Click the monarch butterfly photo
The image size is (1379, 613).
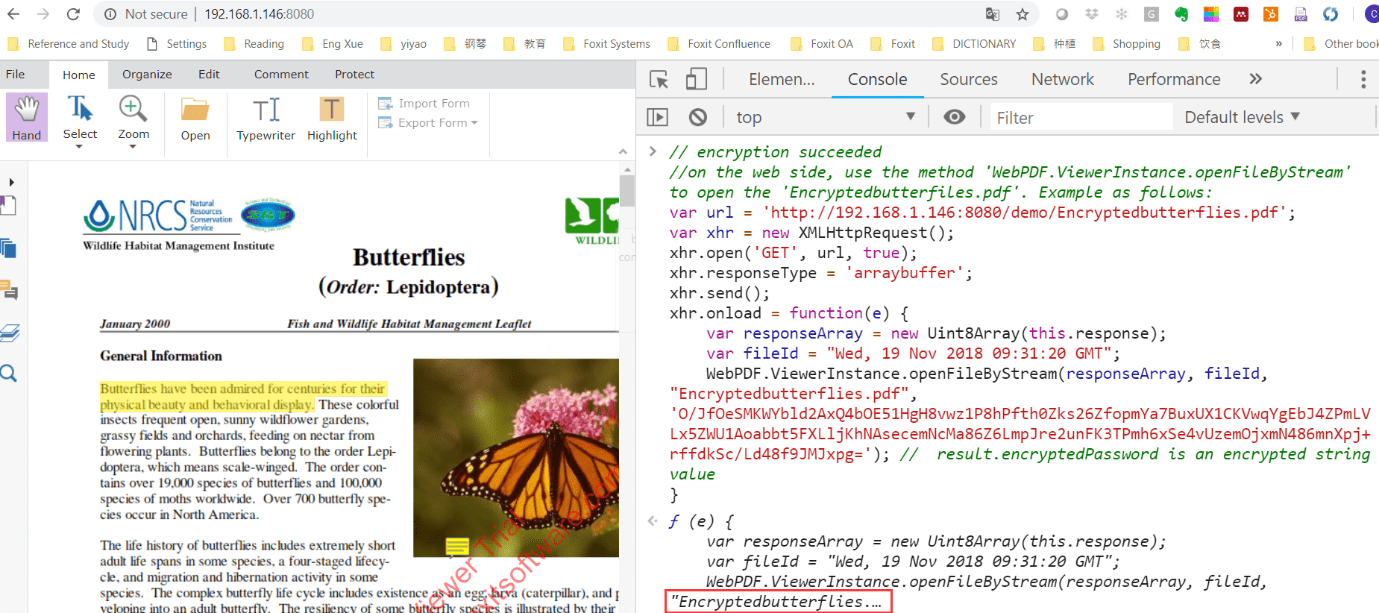pyautogui.click(x=515, y=457)
